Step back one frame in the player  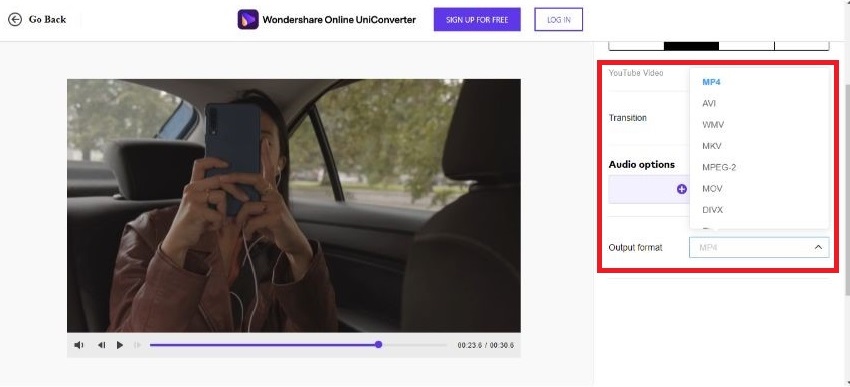(x=101, y=345)
